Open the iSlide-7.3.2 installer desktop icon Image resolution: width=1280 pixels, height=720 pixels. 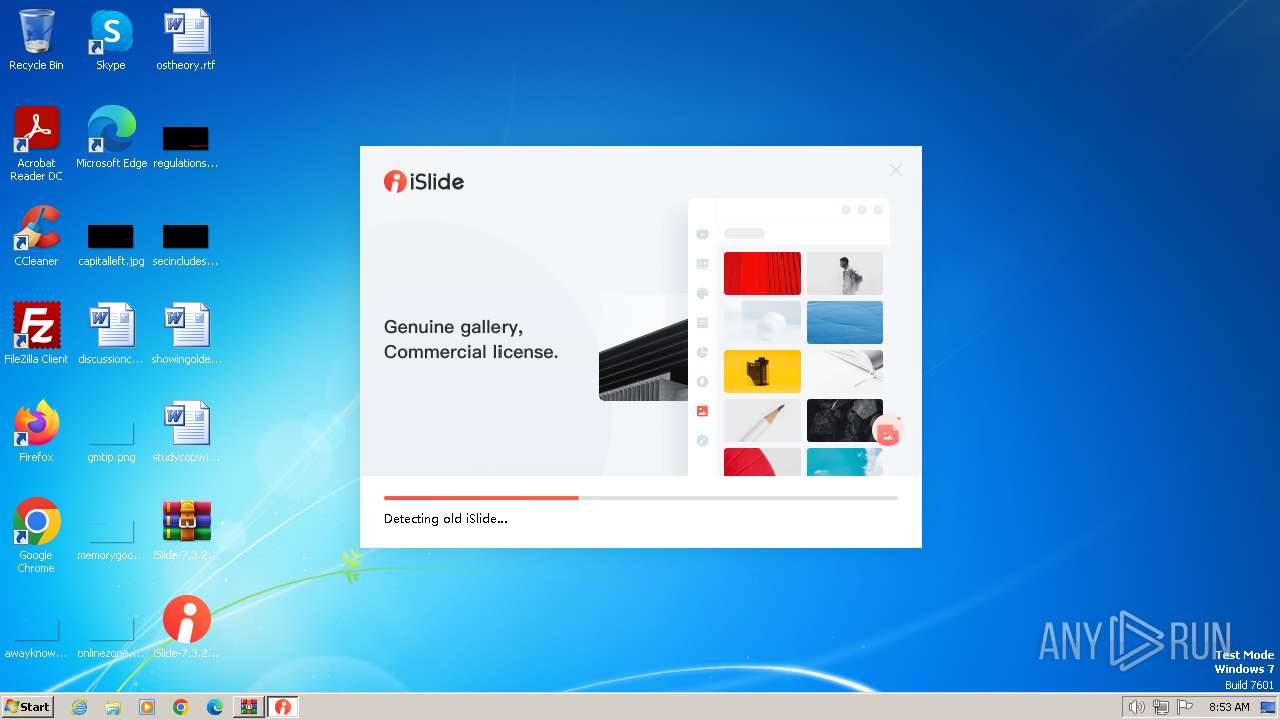click(186, 626)
